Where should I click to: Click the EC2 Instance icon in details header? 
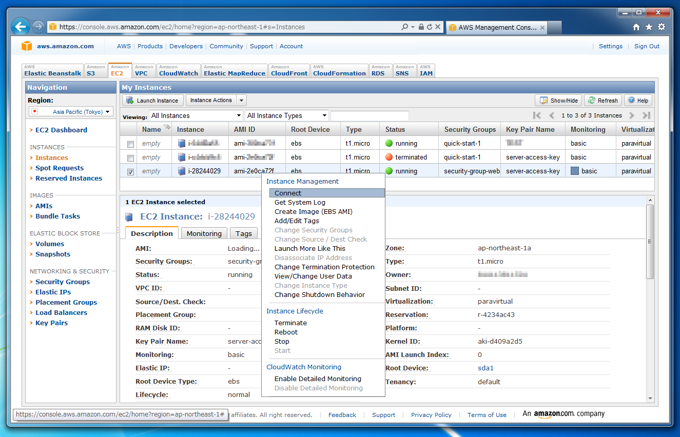tap(129, 217)
